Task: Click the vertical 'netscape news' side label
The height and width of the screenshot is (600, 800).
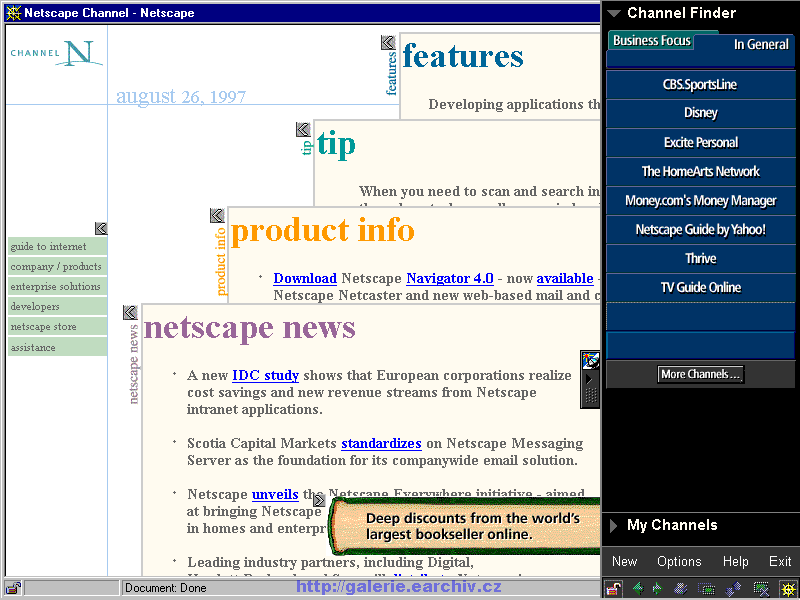Action: (133, 364)
